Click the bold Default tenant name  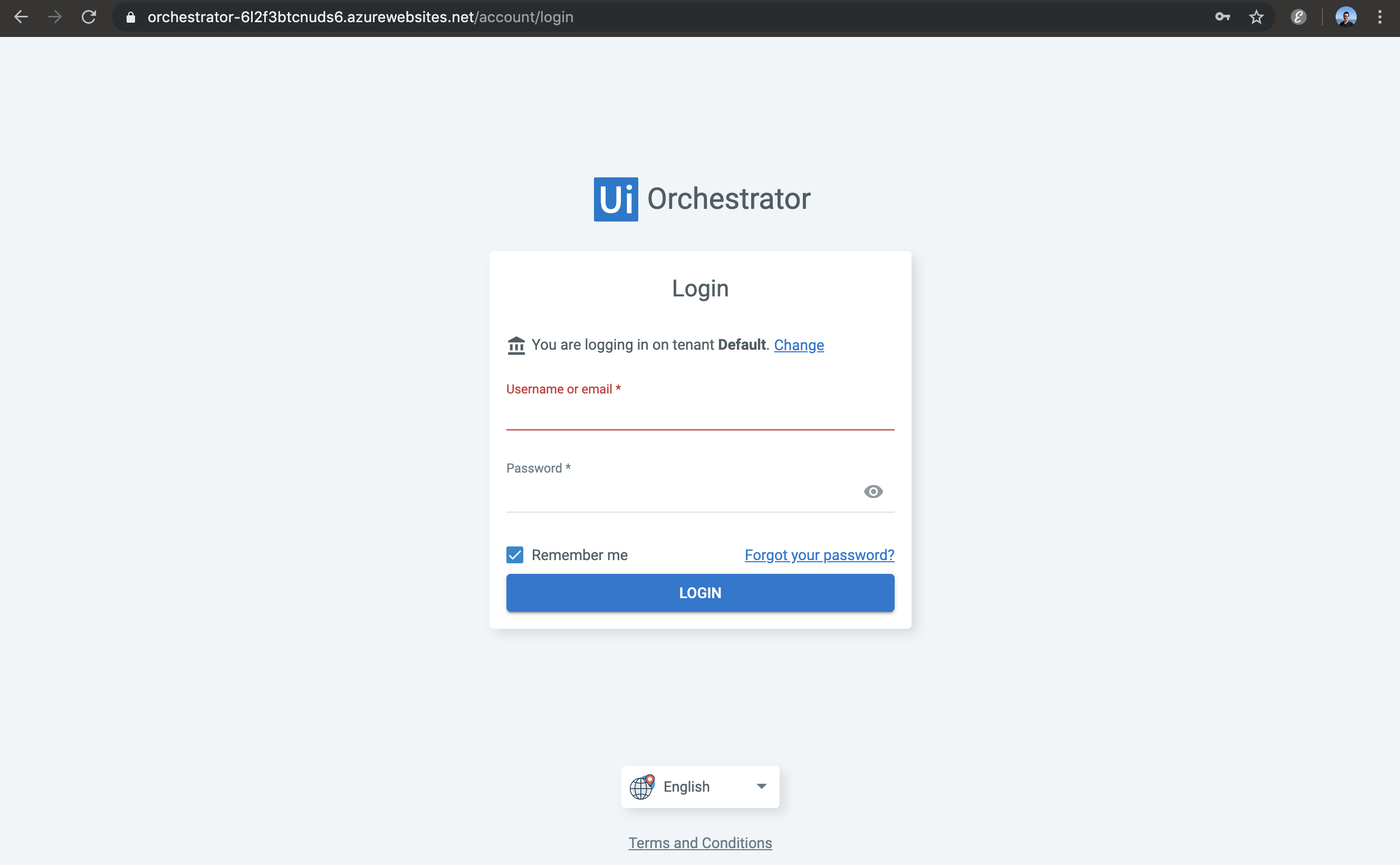(x=742, y=344)
